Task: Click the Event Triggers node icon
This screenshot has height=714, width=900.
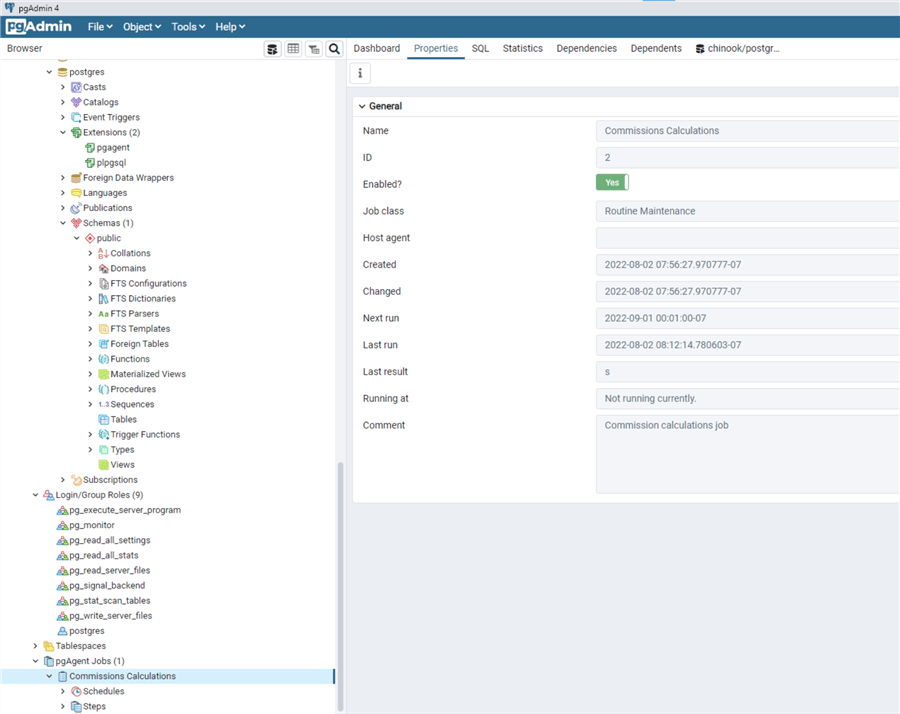Action: click(76, 117)
